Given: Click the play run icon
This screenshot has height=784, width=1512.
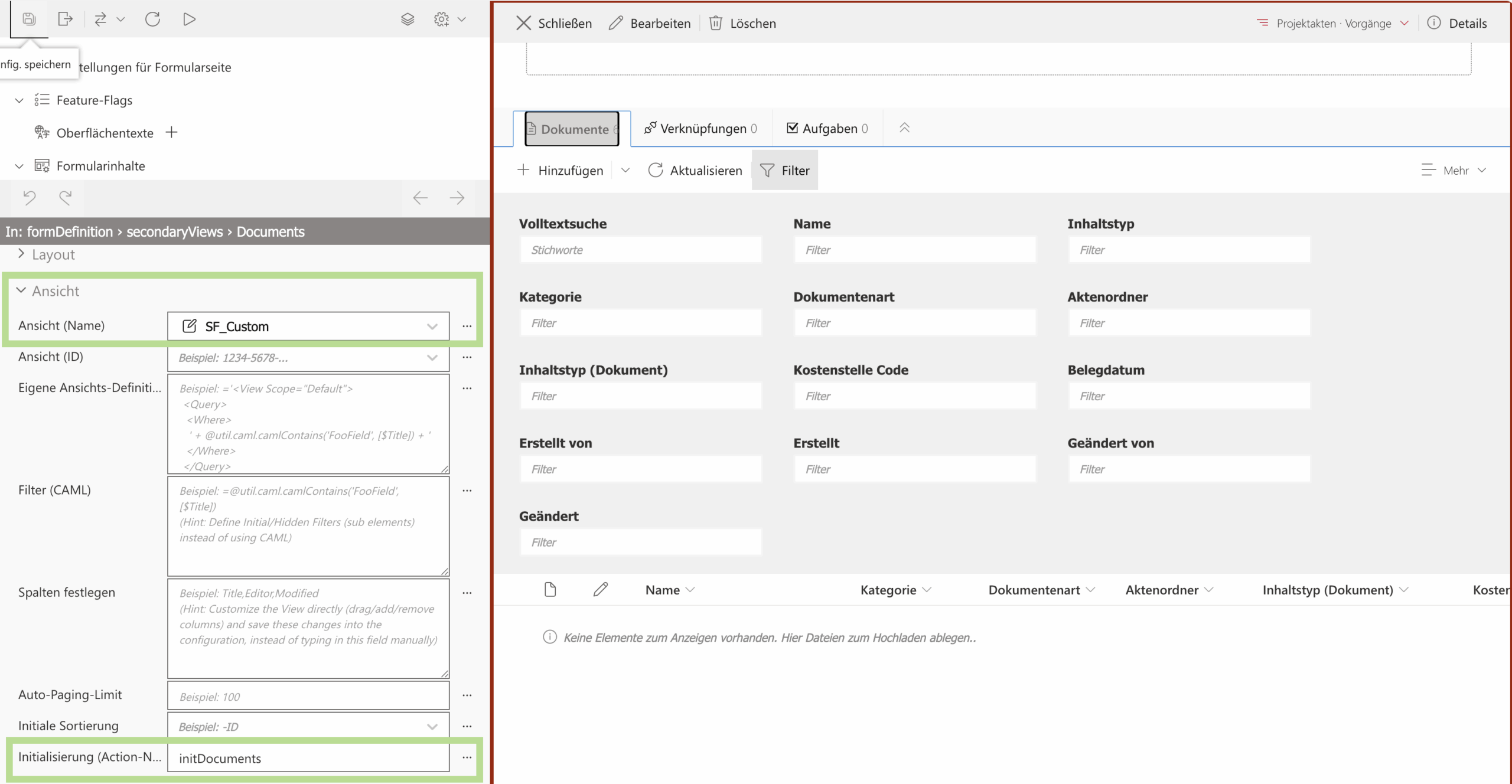Looking at the screenshot, I should pyautogui.click(x=189, y=19).
